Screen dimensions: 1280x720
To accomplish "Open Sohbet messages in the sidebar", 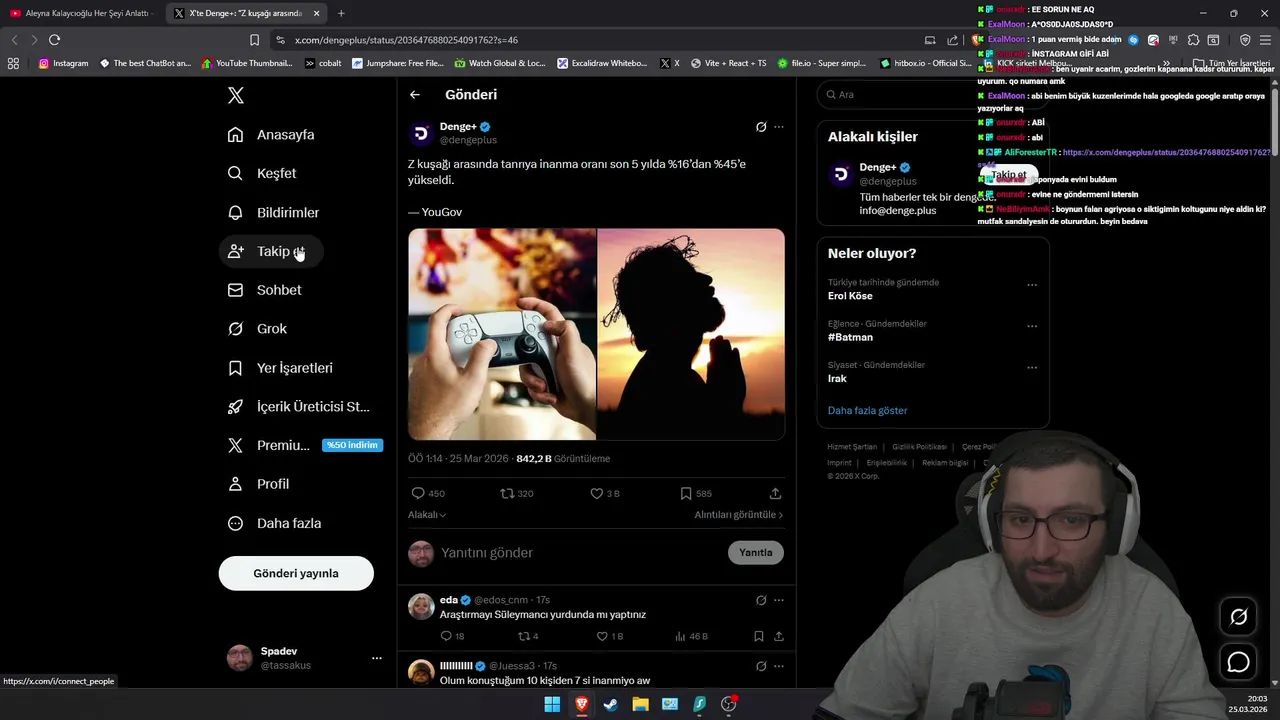I will point(264,290).
